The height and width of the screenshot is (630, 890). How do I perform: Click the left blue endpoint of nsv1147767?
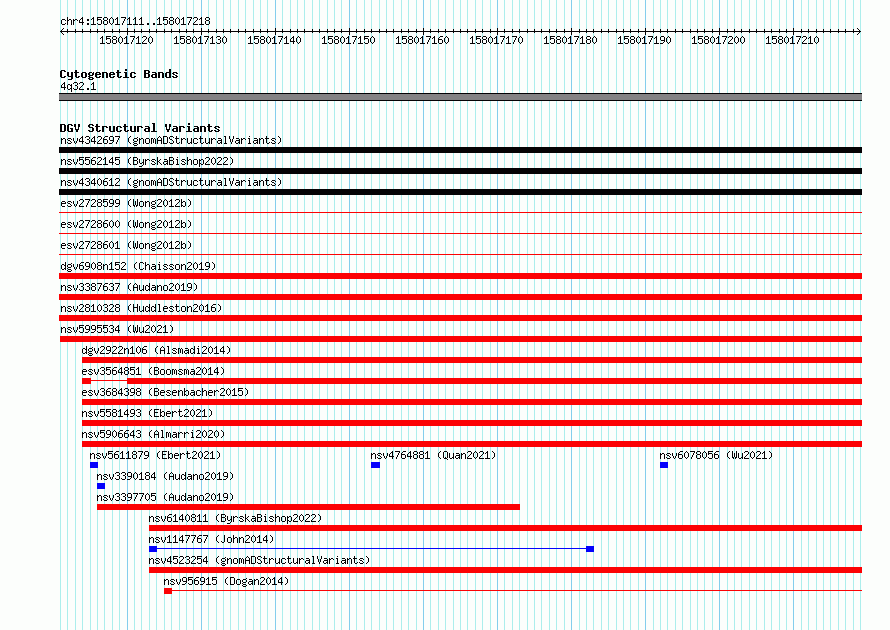[153, 549]
